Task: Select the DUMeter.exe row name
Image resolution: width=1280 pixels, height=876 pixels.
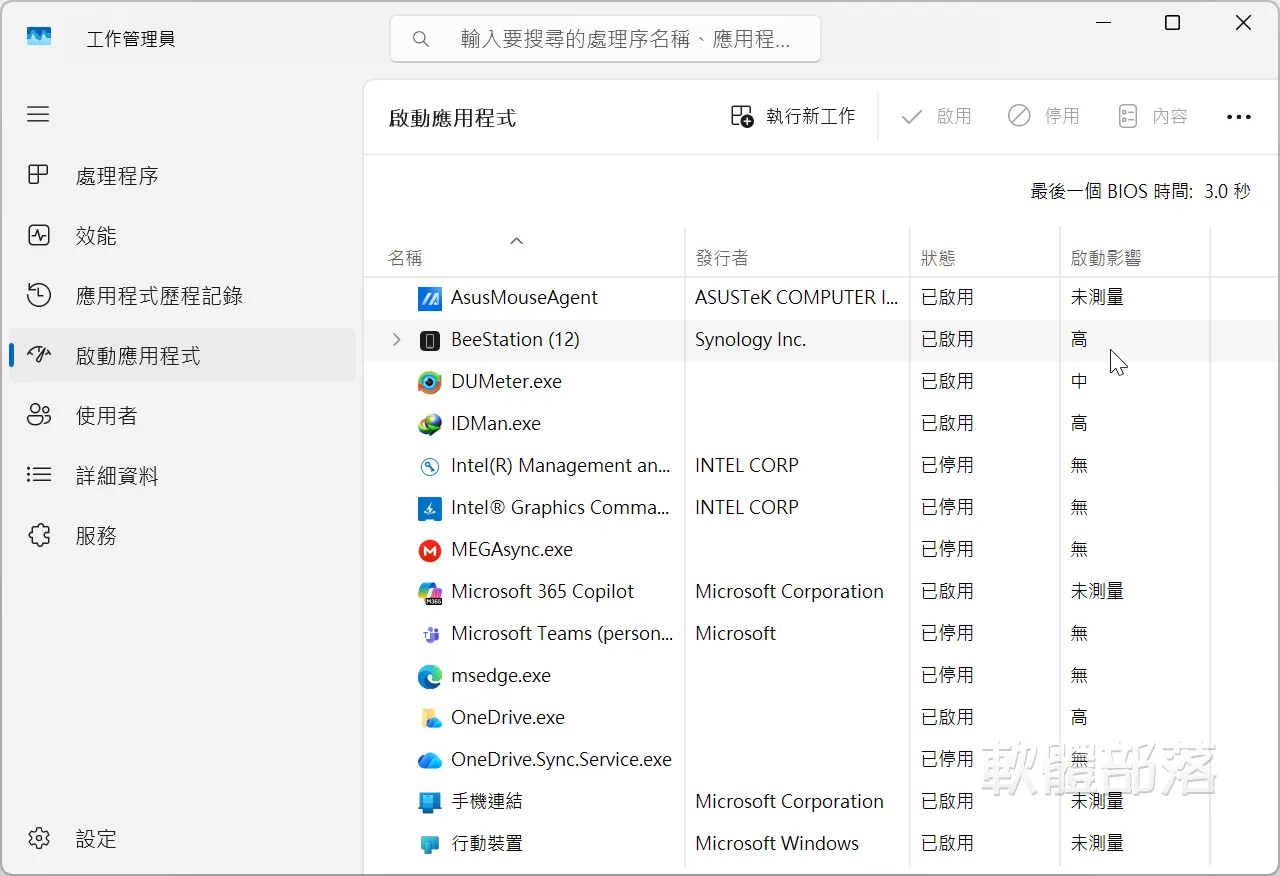Action: click(506, 382)
